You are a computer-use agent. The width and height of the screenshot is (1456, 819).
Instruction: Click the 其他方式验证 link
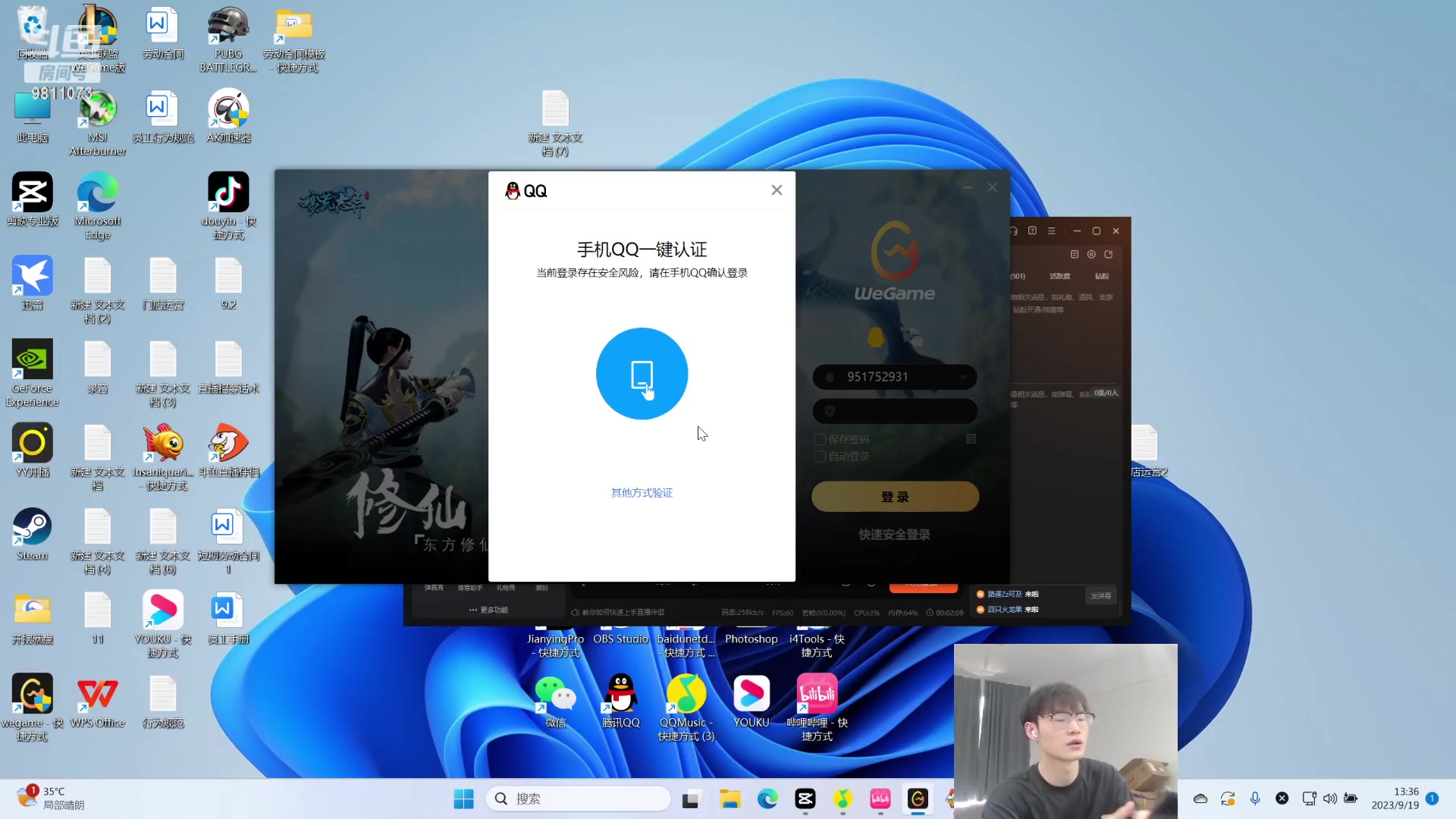click(642, 493)
